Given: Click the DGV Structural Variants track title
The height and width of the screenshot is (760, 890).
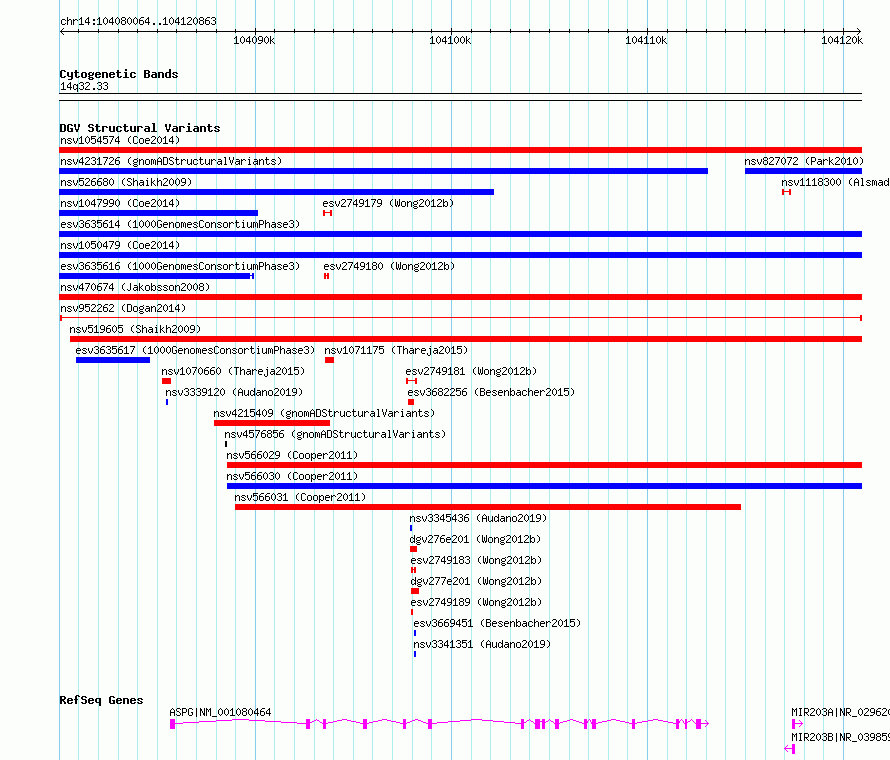Looking at the screenshot, I should click(x=140, y=128).
